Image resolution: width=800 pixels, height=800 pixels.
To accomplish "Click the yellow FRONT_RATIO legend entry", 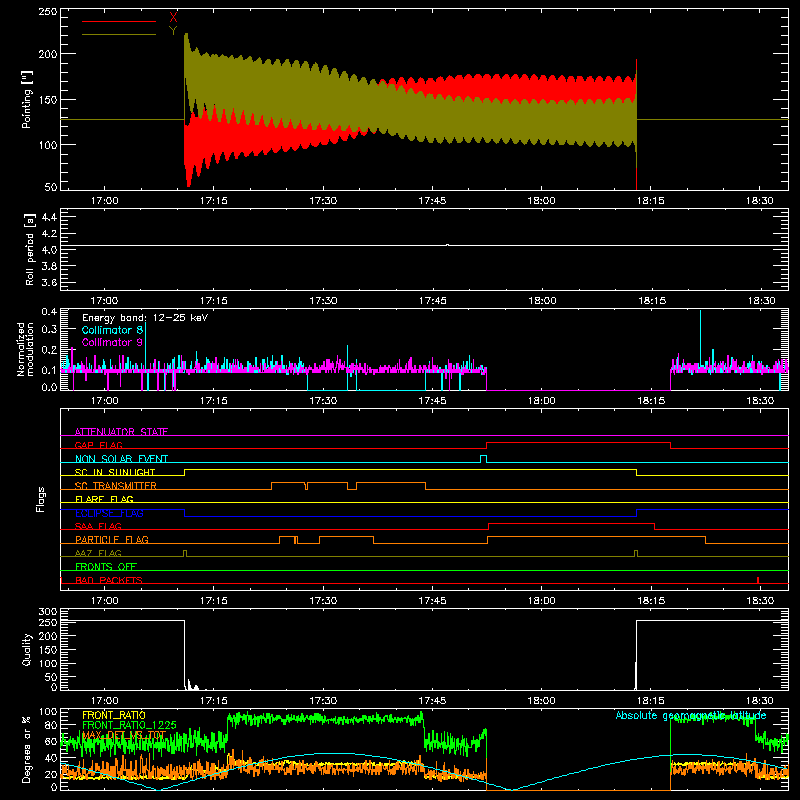I will click(114, 715).
